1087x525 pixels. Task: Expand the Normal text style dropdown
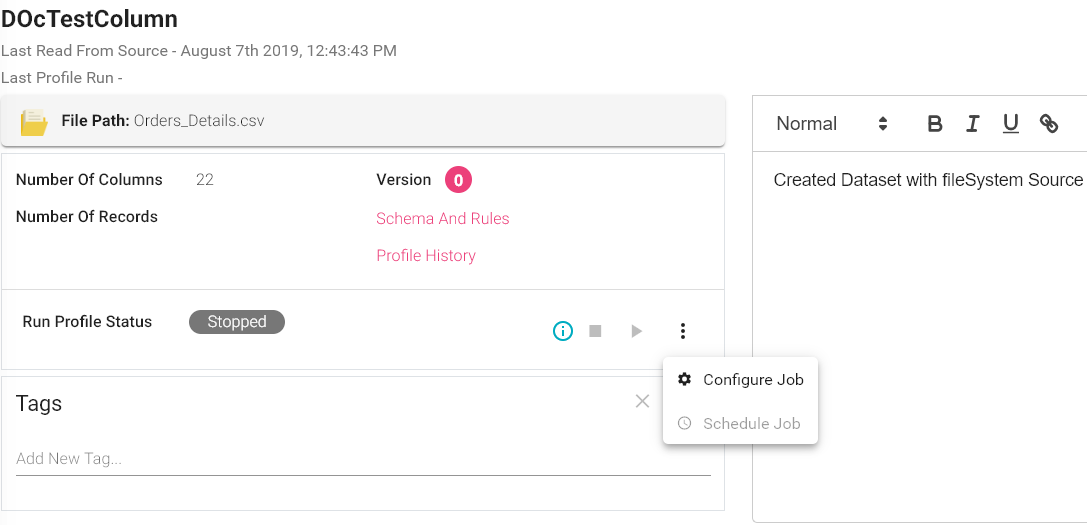(832, 124)
